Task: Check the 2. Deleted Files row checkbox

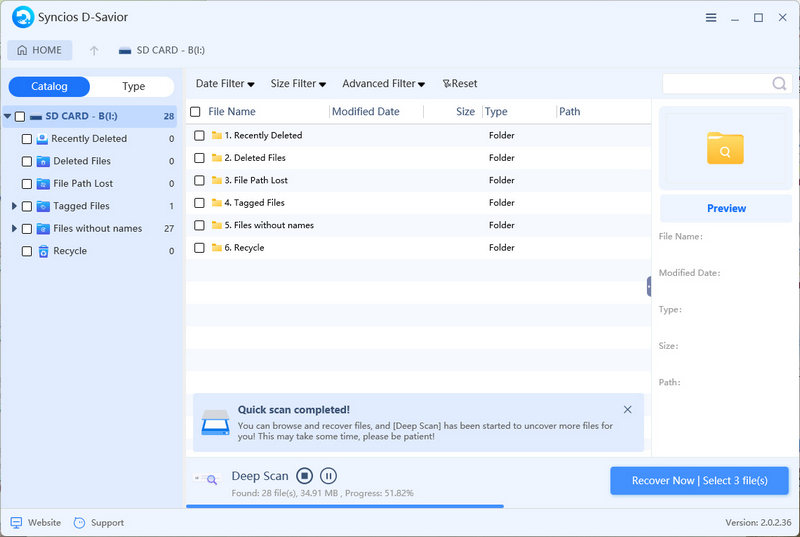Action: (x=199, y=158)
